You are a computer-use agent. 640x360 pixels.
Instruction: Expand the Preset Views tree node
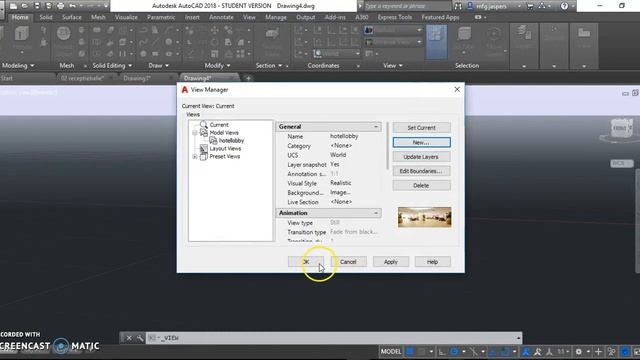pyautogui.click(x=195, y=157)
